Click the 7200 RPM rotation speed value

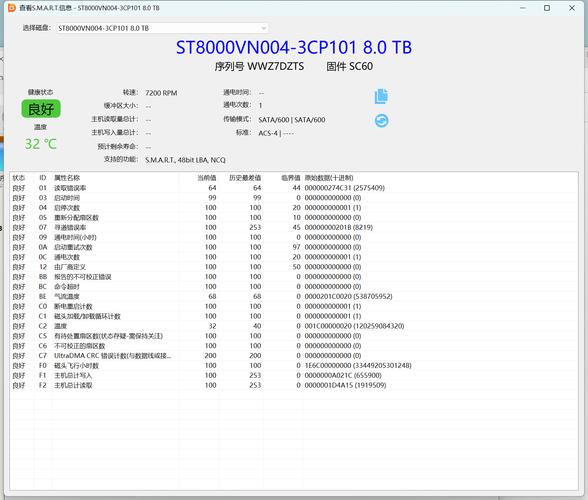coord(161,93)
